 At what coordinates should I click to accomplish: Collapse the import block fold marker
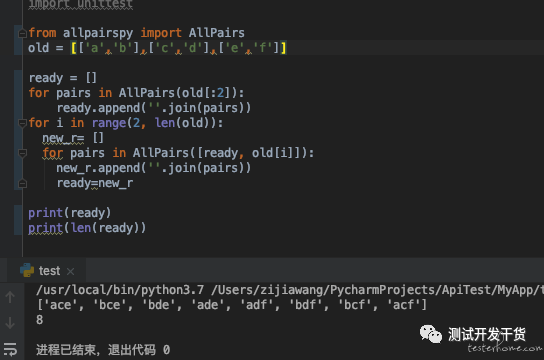click(22, 33)
